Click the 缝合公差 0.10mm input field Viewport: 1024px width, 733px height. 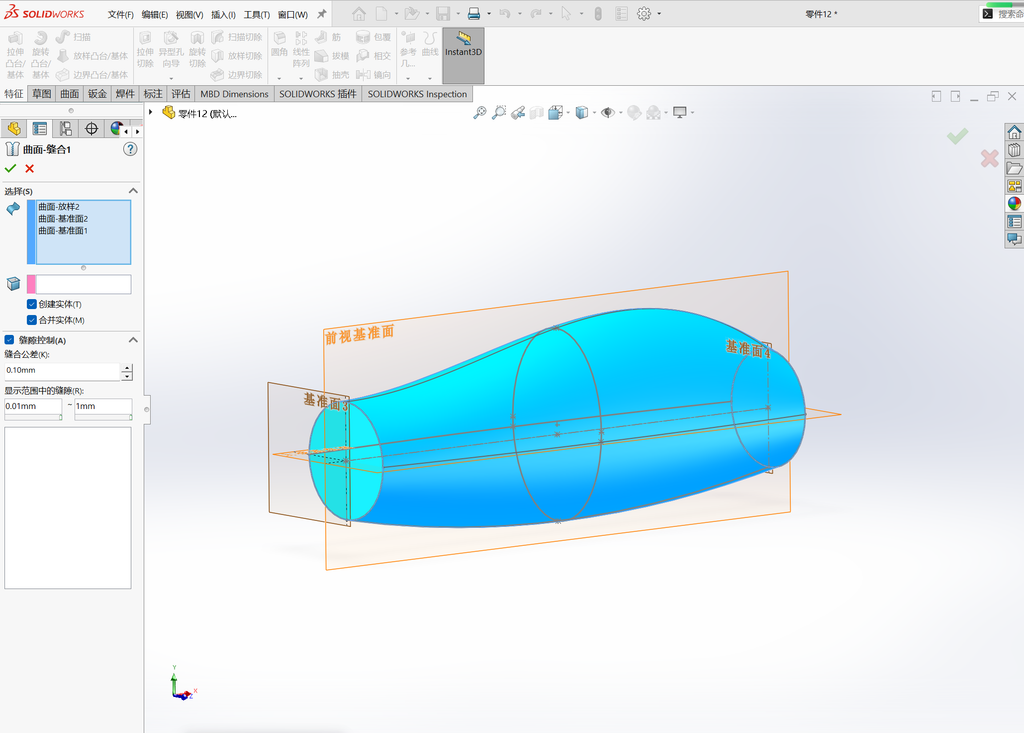[x=62, y=370]
